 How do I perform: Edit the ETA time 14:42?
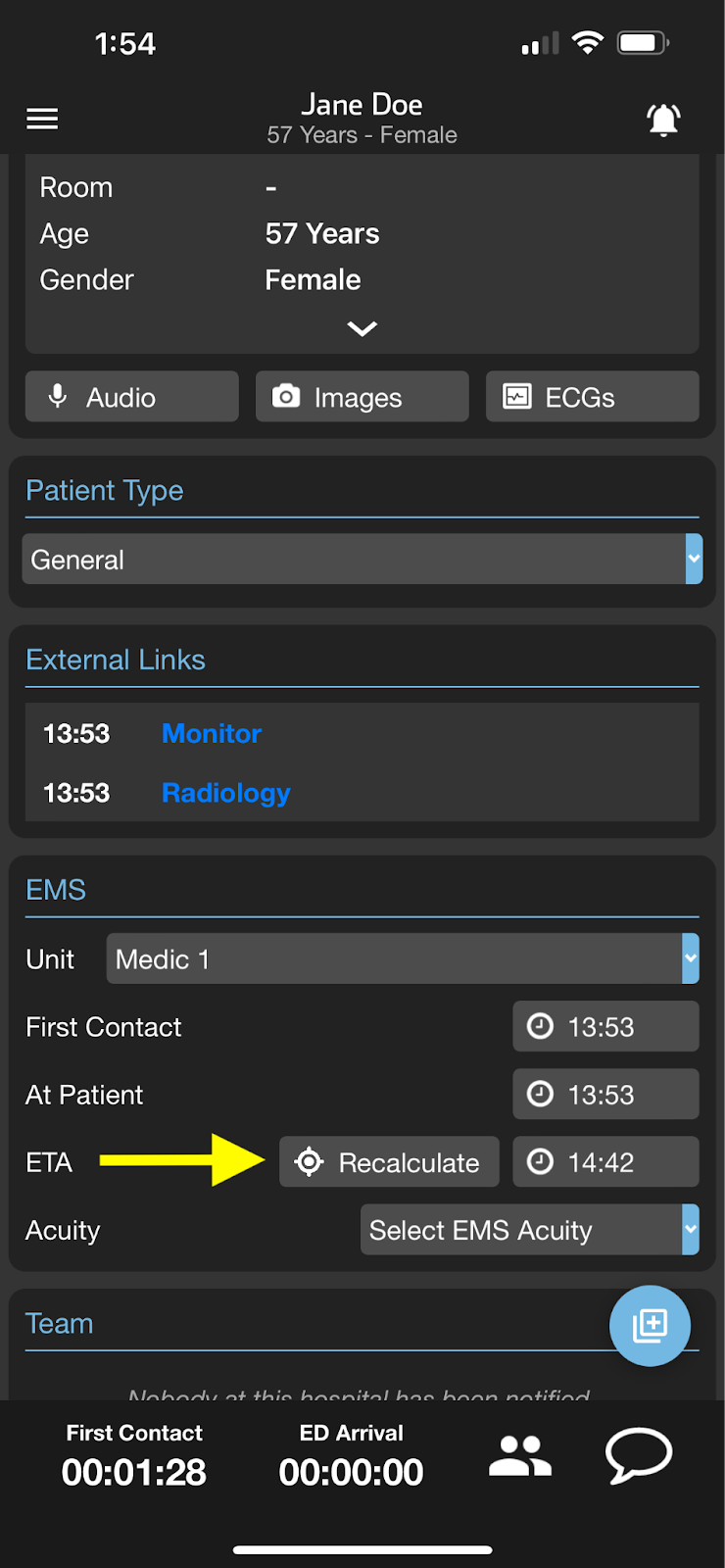(x=606, y=1161)
